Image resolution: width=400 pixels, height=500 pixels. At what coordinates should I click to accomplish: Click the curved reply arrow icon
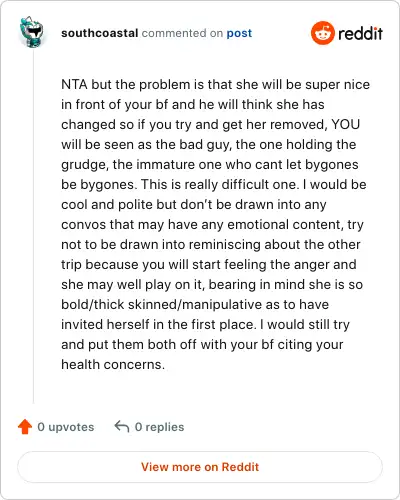coord(122,426)
